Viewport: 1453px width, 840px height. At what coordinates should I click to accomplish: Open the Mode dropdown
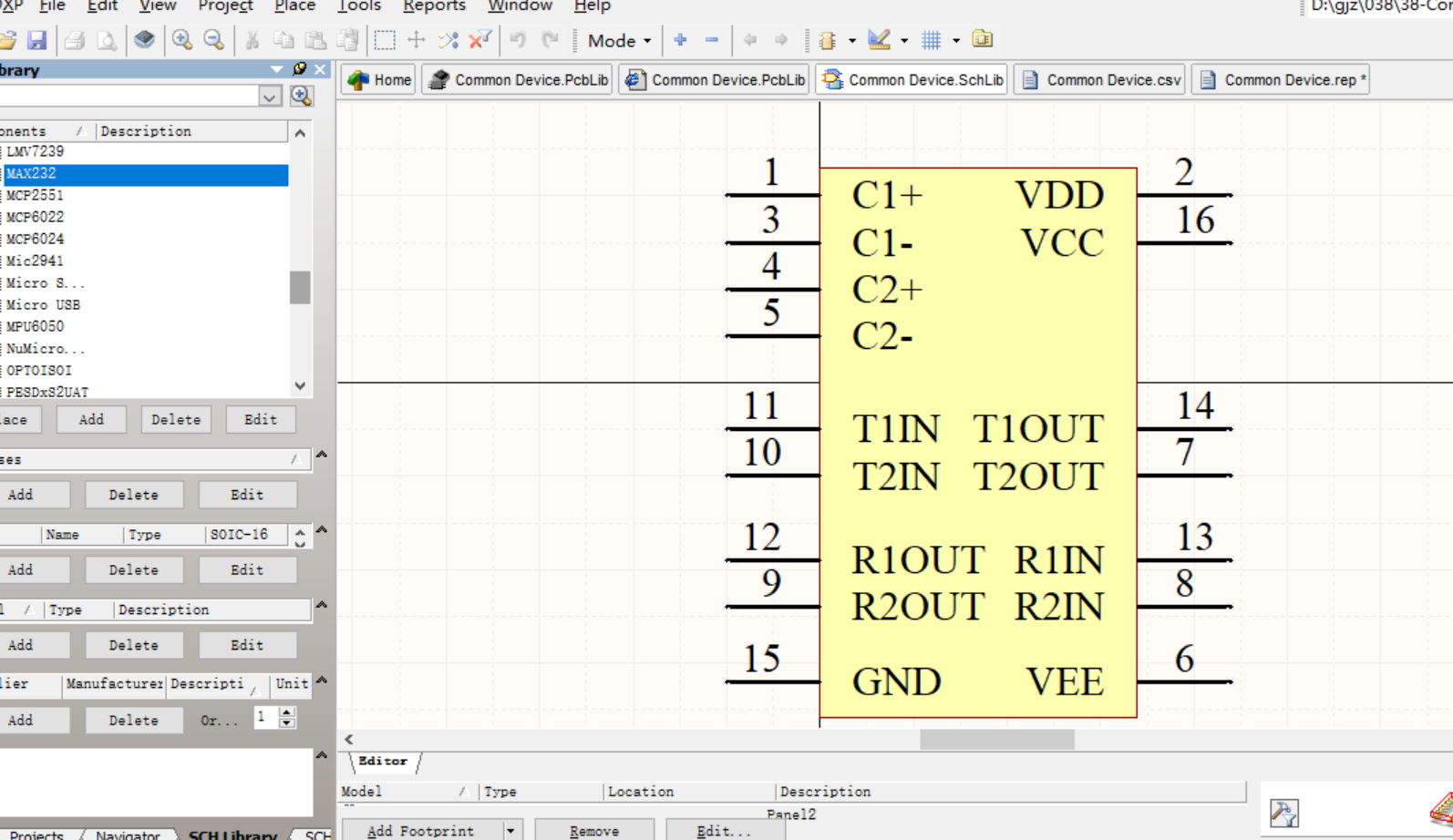[619, 40]
